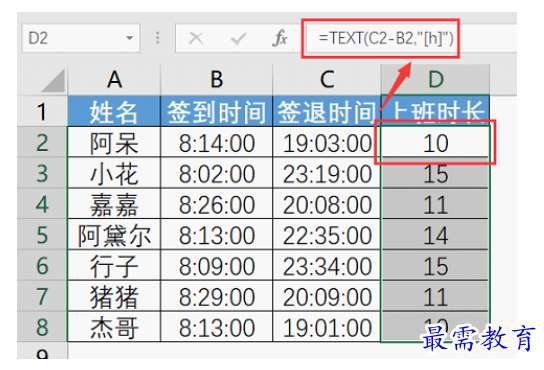Select column C header
This screenshot has width=544, height=370.
point(327,80)
